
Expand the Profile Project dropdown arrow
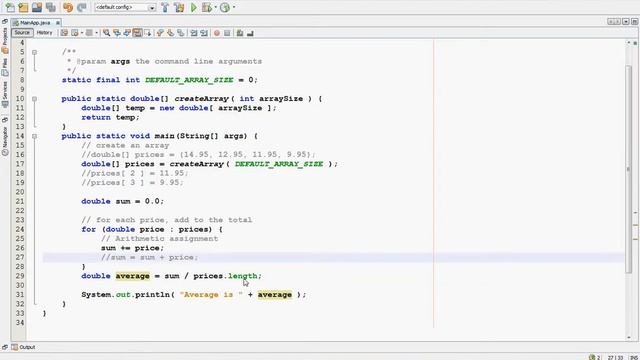tap(233, 7)
